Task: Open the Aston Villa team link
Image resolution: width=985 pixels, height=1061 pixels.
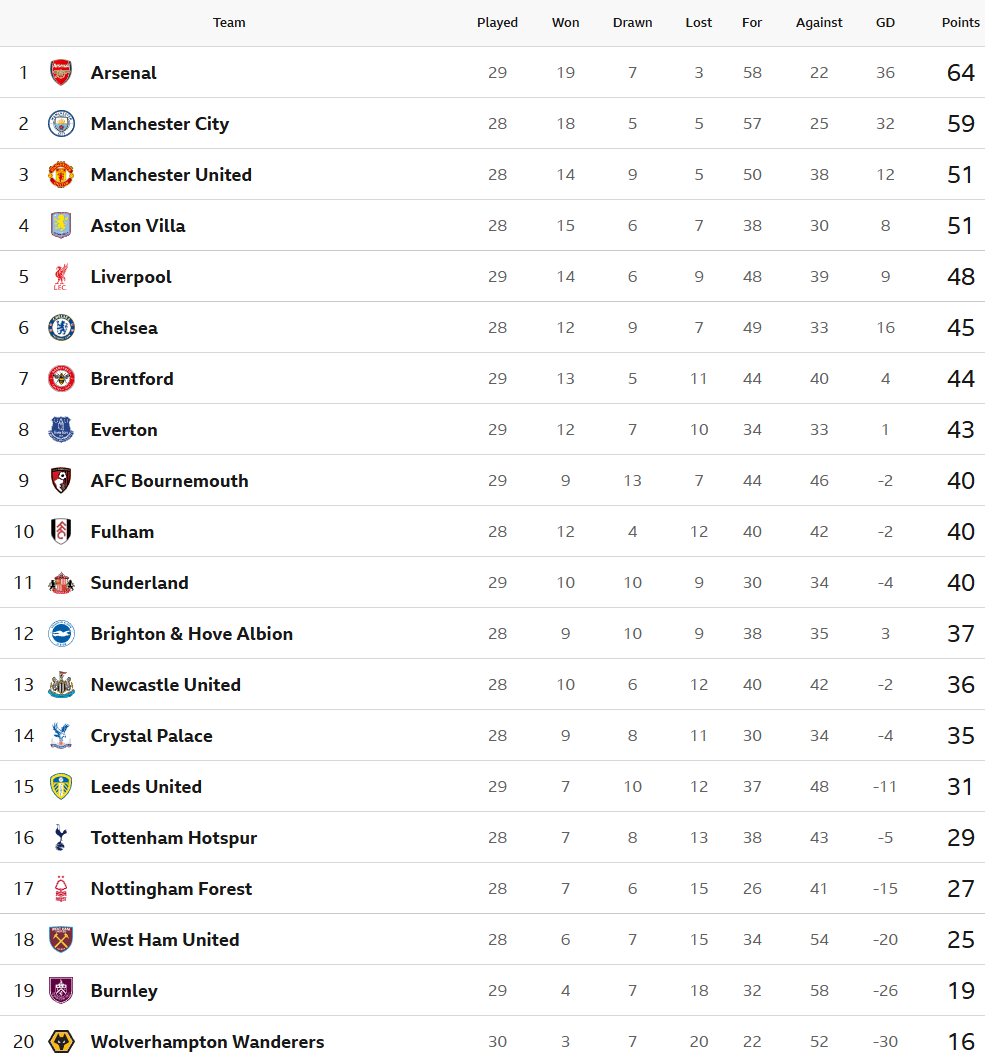Action: (138, 226)
